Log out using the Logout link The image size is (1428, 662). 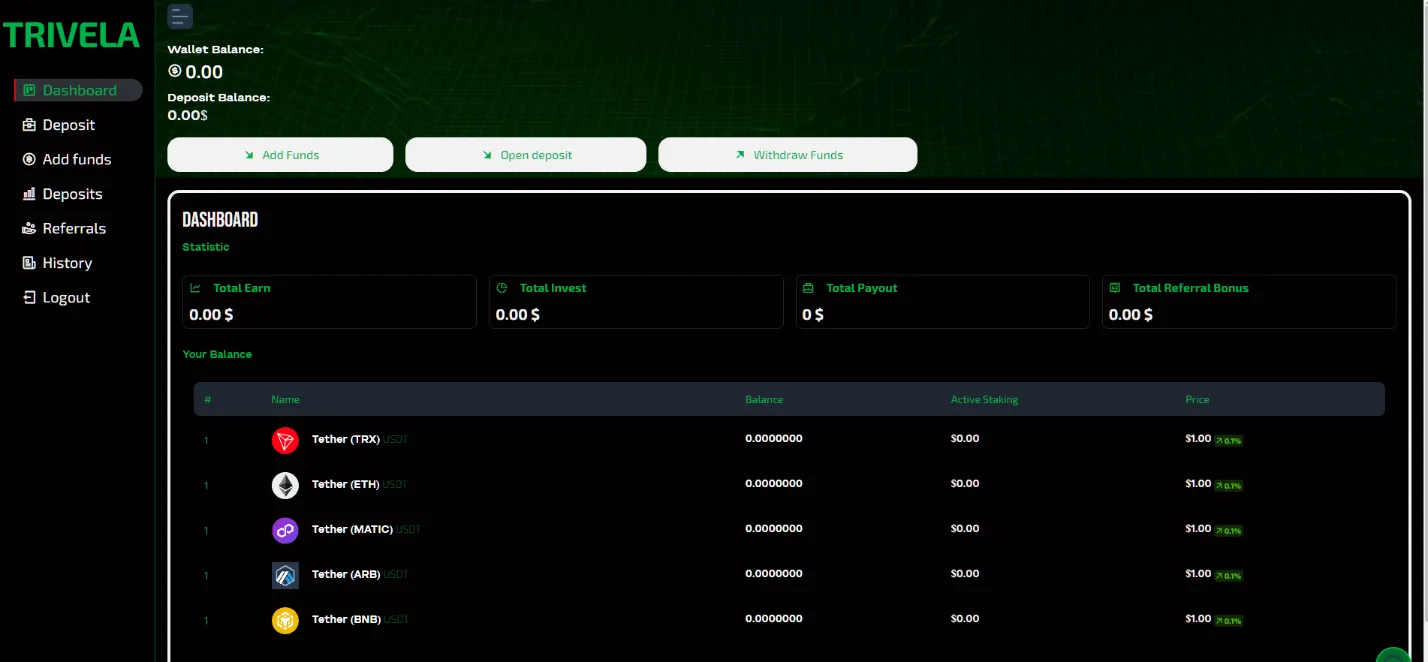tap(56, 297)
